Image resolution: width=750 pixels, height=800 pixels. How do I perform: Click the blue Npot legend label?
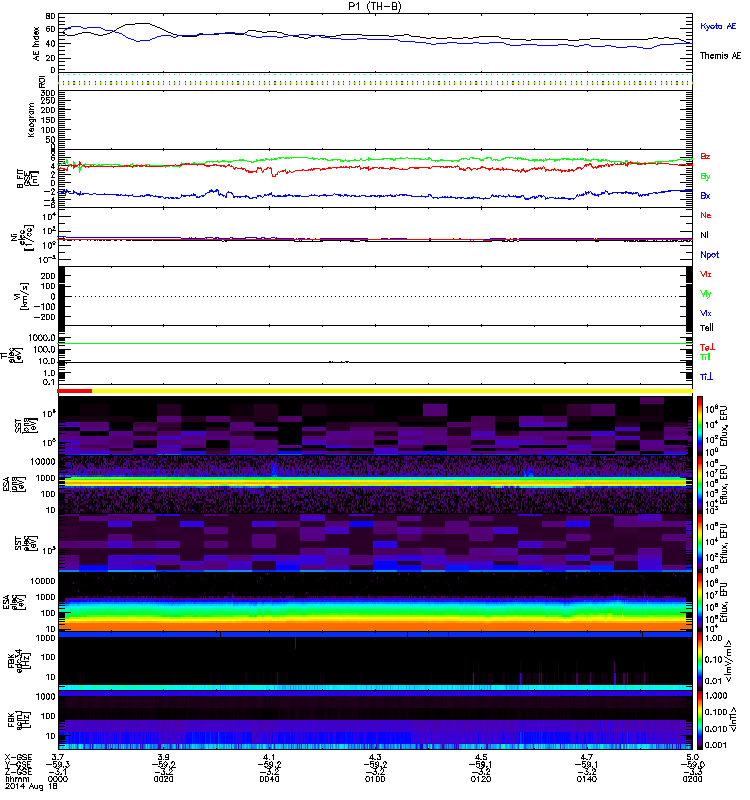(710, 255)
